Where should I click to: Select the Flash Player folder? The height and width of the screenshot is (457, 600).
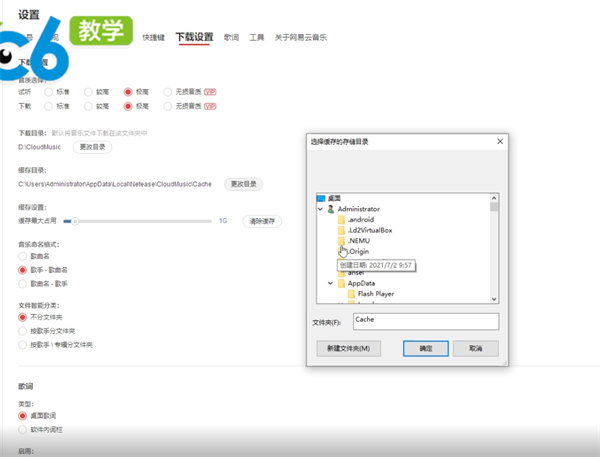tap(376, 294)
